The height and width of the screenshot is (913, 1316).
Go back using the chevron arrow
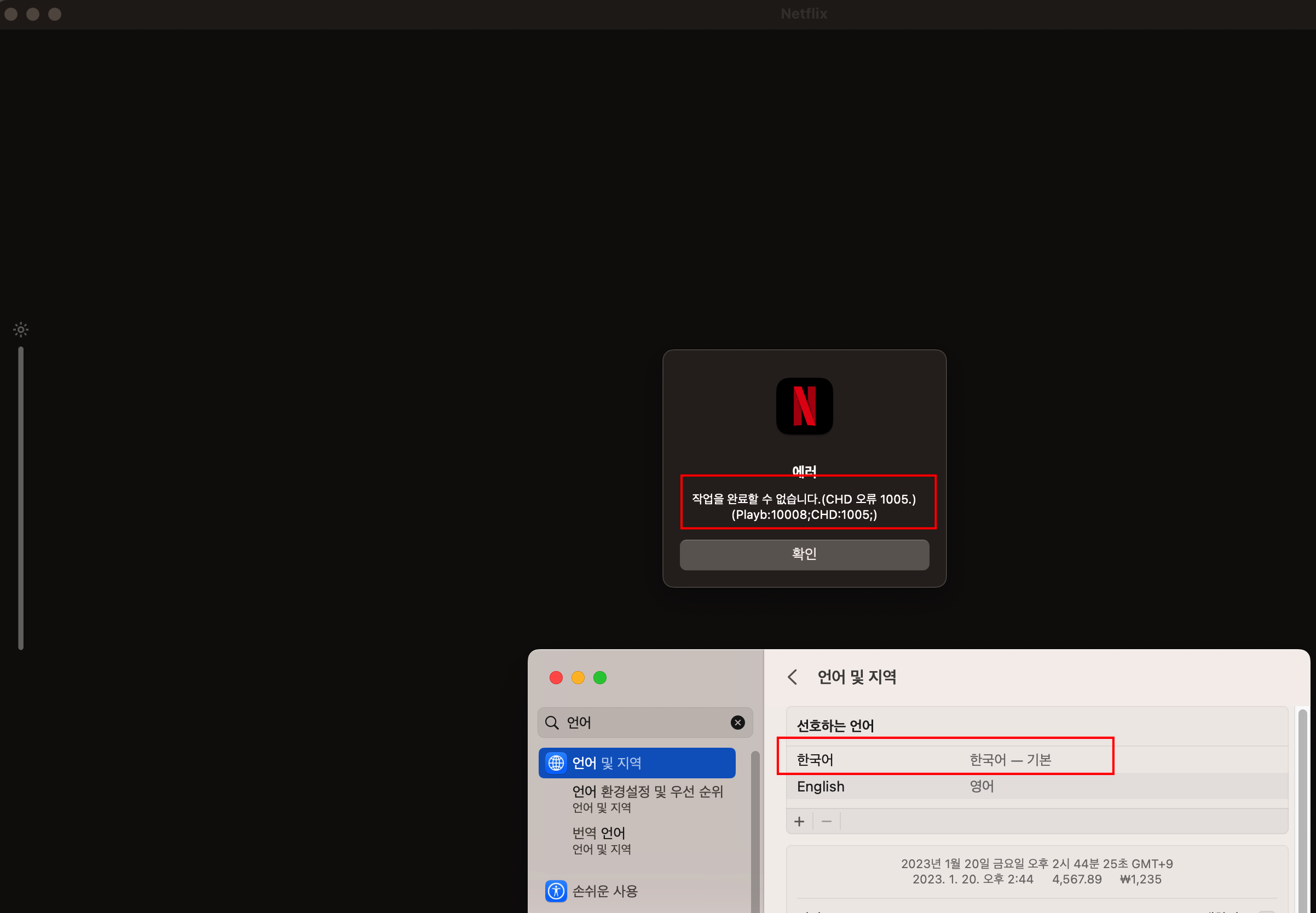click(x=793, y=677)
